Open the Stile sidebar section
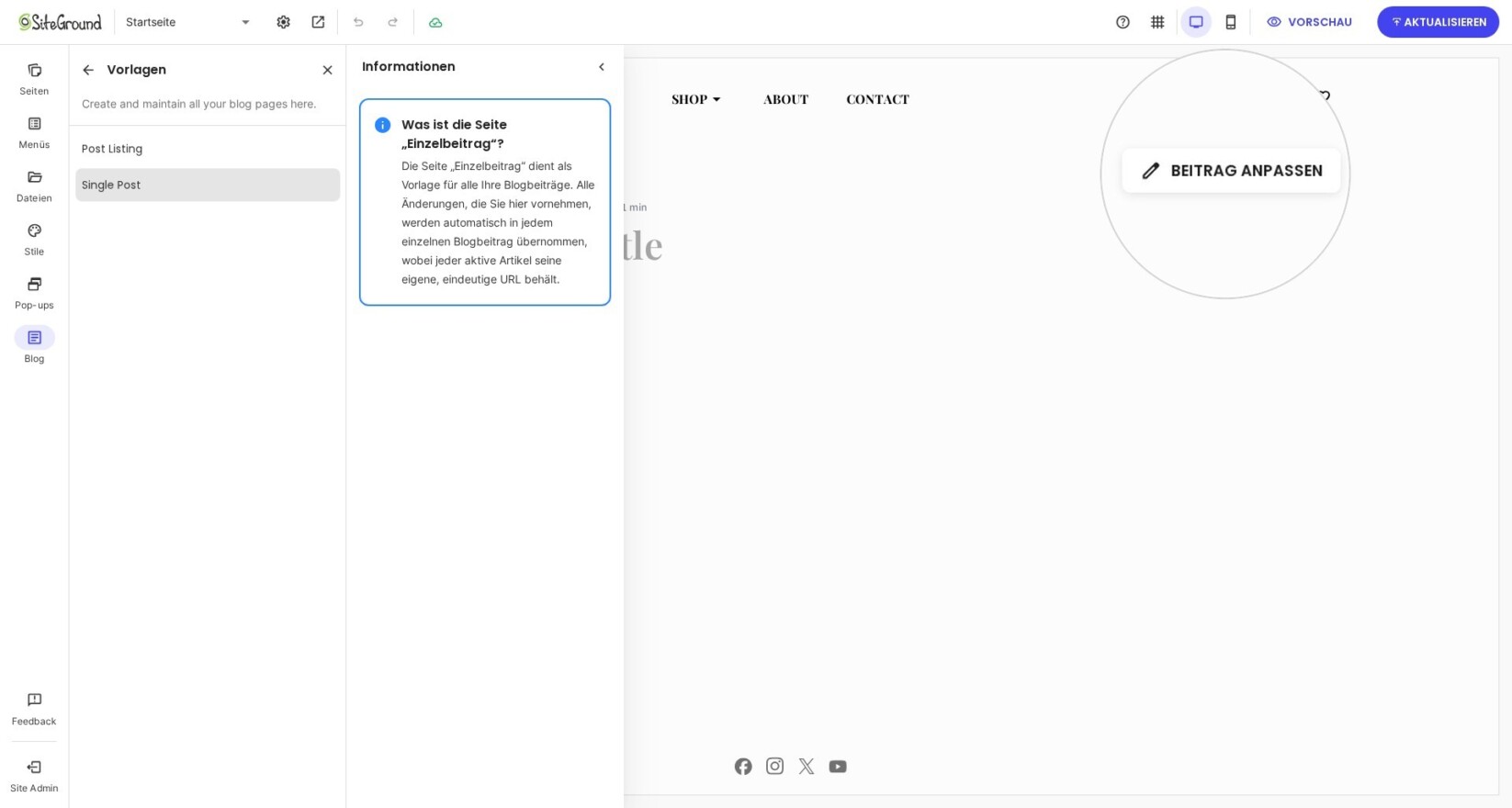The image size is (1512, 808). (34, 239)
